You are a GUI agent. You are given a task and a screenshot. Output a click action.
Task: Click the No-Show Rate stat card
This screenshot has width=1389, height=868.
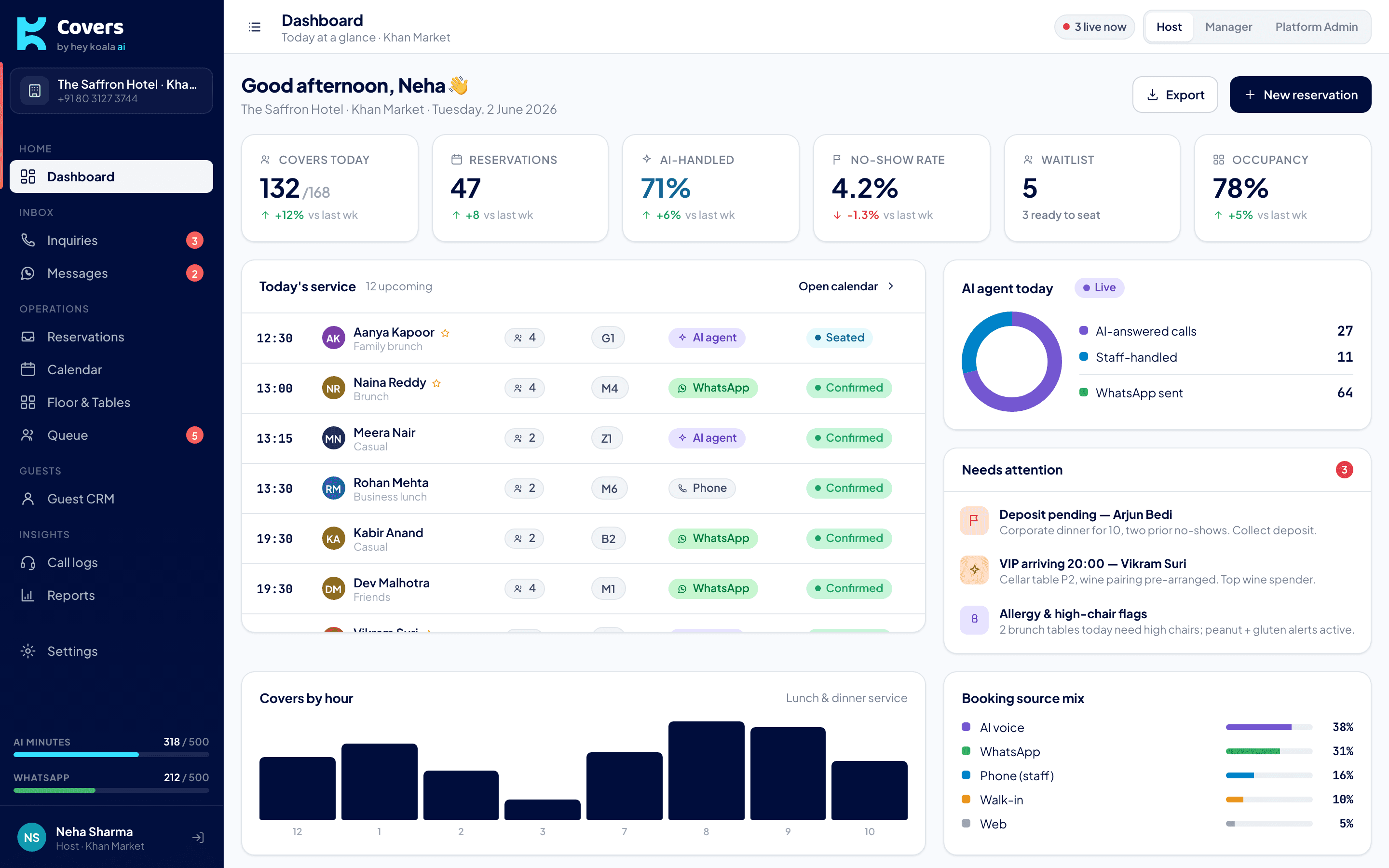click(901, 188)
